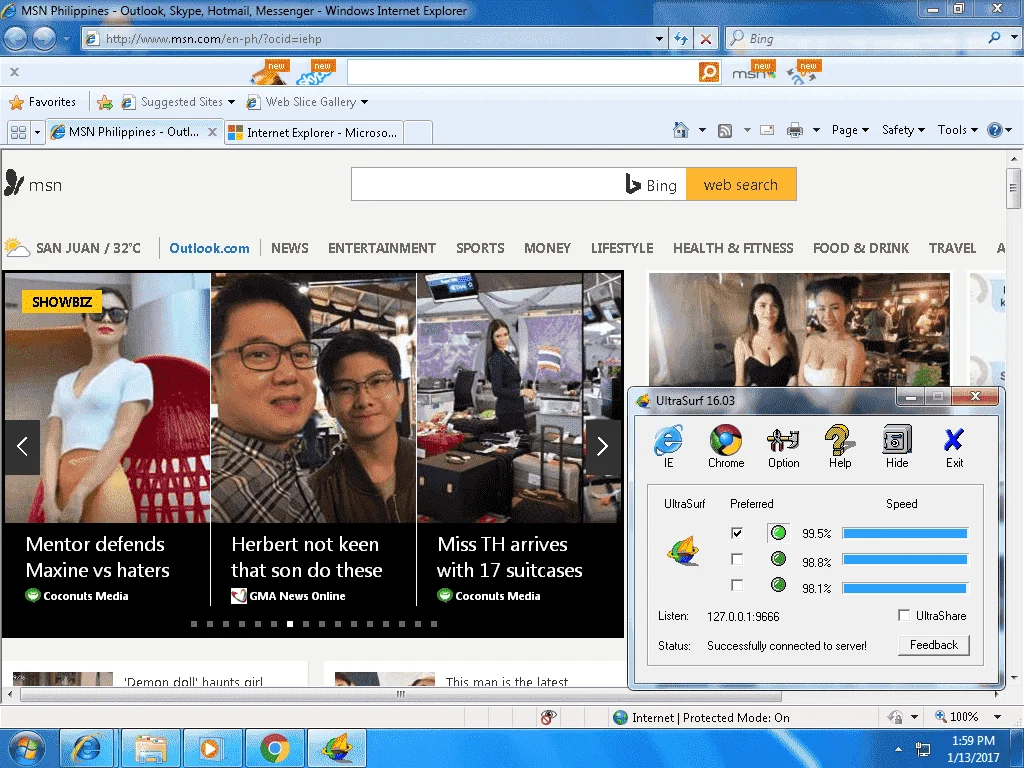The height and width of the screenshot is (768, 1024).
Task: Open Google Chrome from the taskbar
Action: click(275, 748)
